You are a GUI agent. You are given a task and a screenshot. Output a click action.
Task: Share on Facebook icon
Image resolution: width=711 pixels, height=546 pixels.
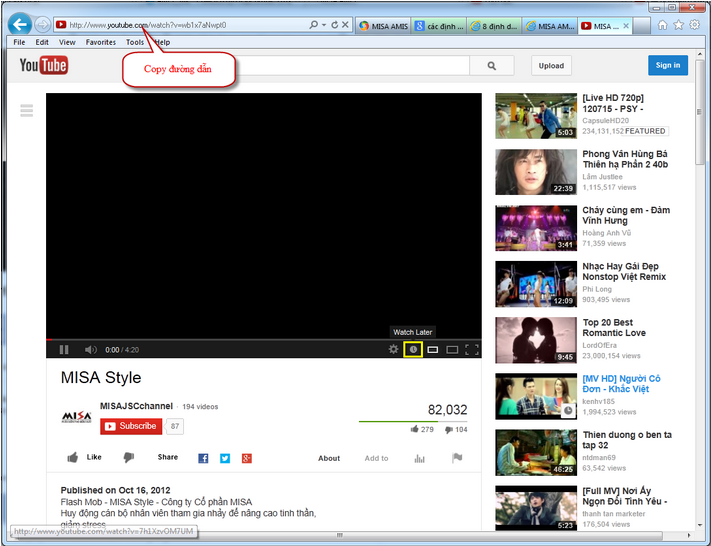click(203, 458)
